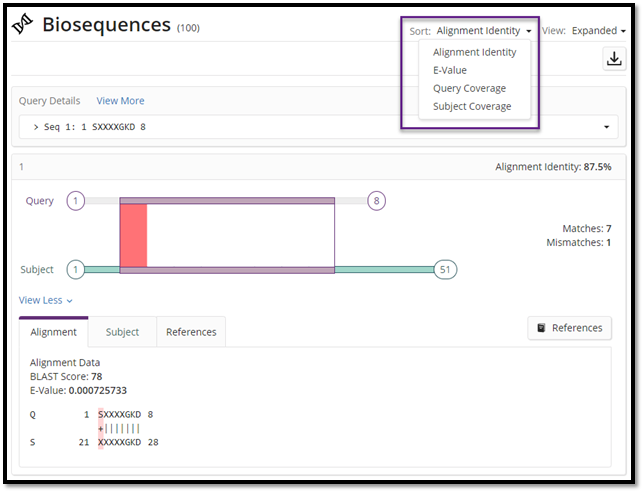644x493 pixels.
Task: Click the Alignment Identity 87.5% value
Action: point(597,167)
